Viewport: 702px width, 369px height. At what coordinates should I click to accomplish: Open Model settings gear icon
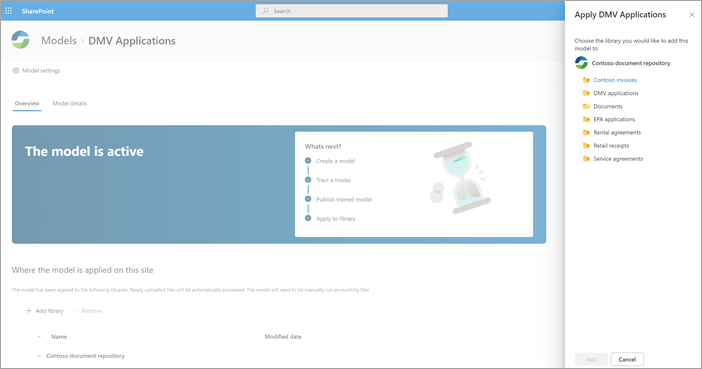click(x=16, y=70)
